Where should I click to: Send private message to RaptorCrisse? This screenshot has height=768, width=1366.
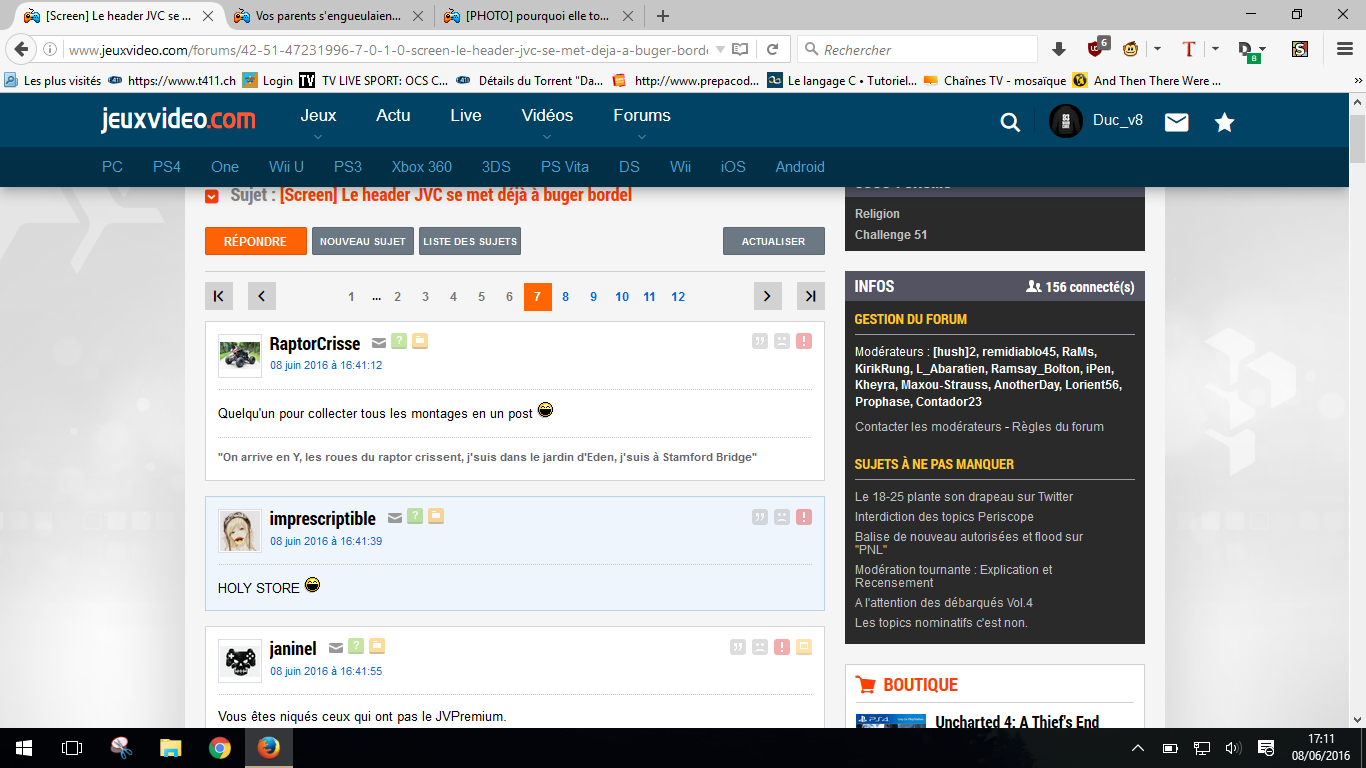coord(379,342)
